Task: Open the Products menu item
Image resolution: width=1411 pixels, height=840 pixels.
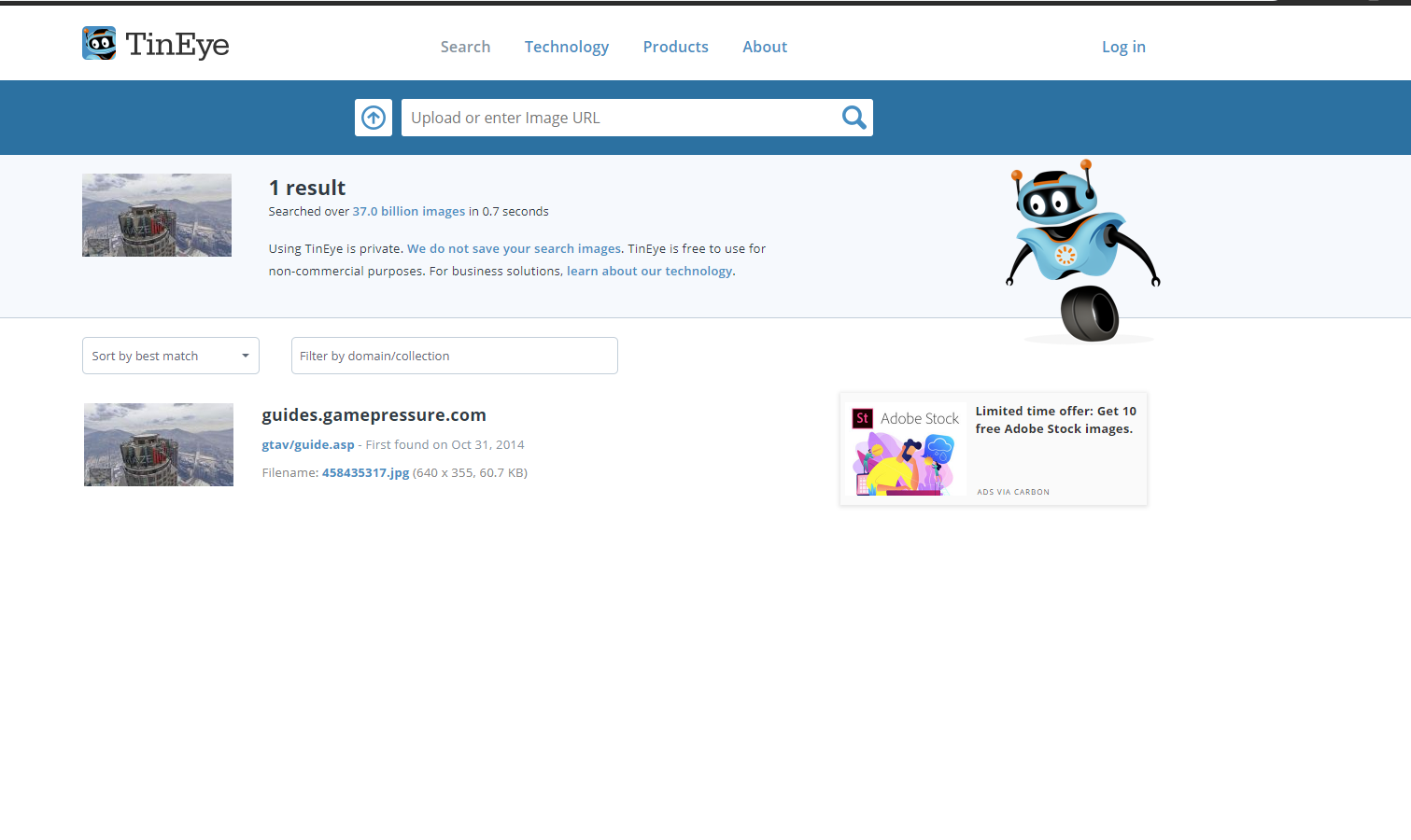Action: (675, 47)
